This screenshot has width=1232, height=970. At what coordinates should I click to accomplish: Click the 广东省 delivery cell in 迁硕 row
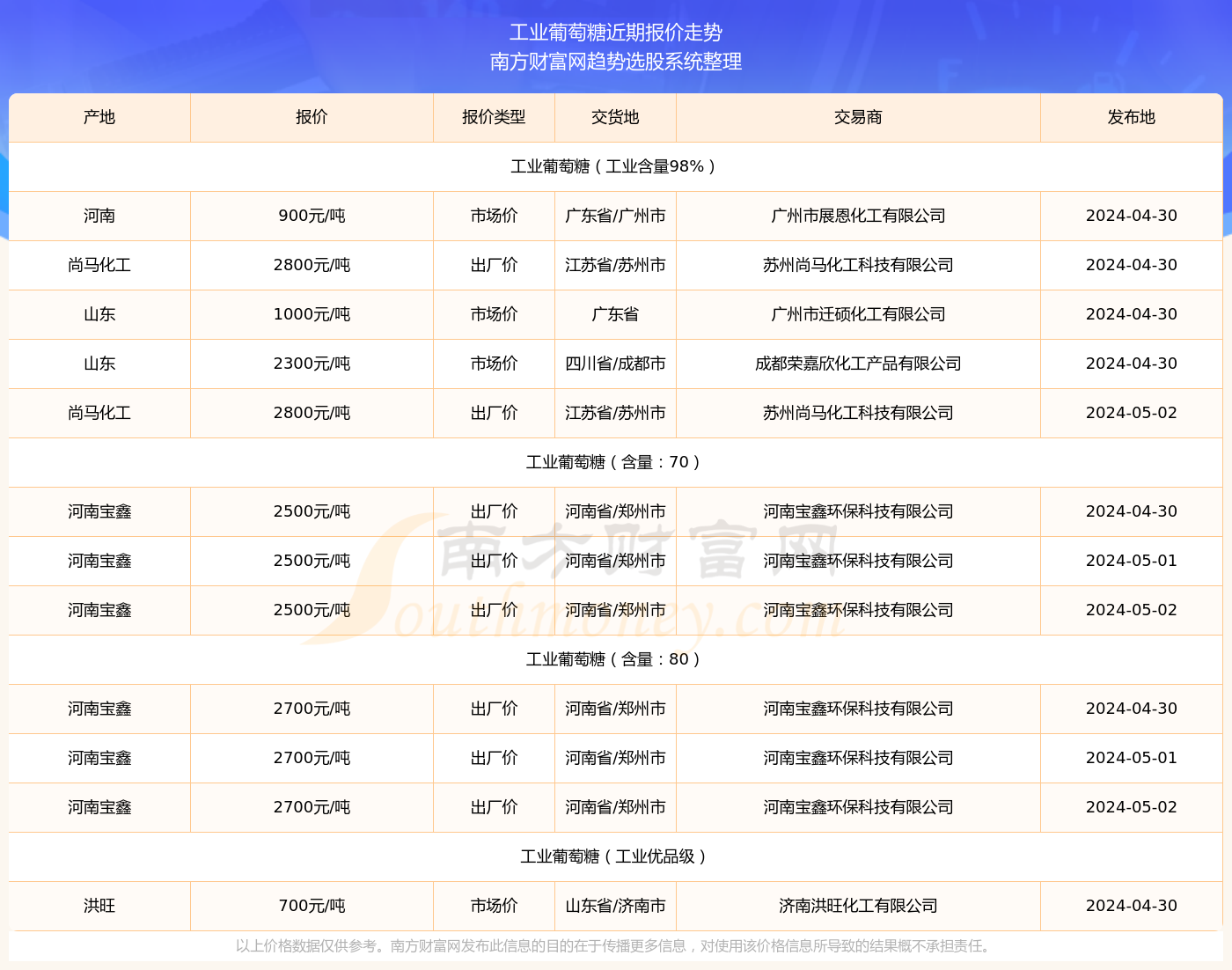point(615,314)
